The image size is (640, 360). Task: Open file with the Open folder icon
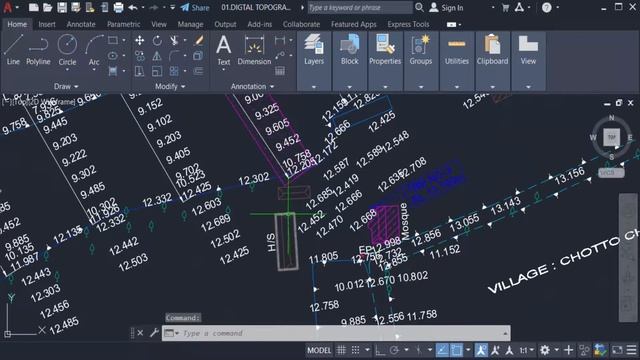point(48,7)
